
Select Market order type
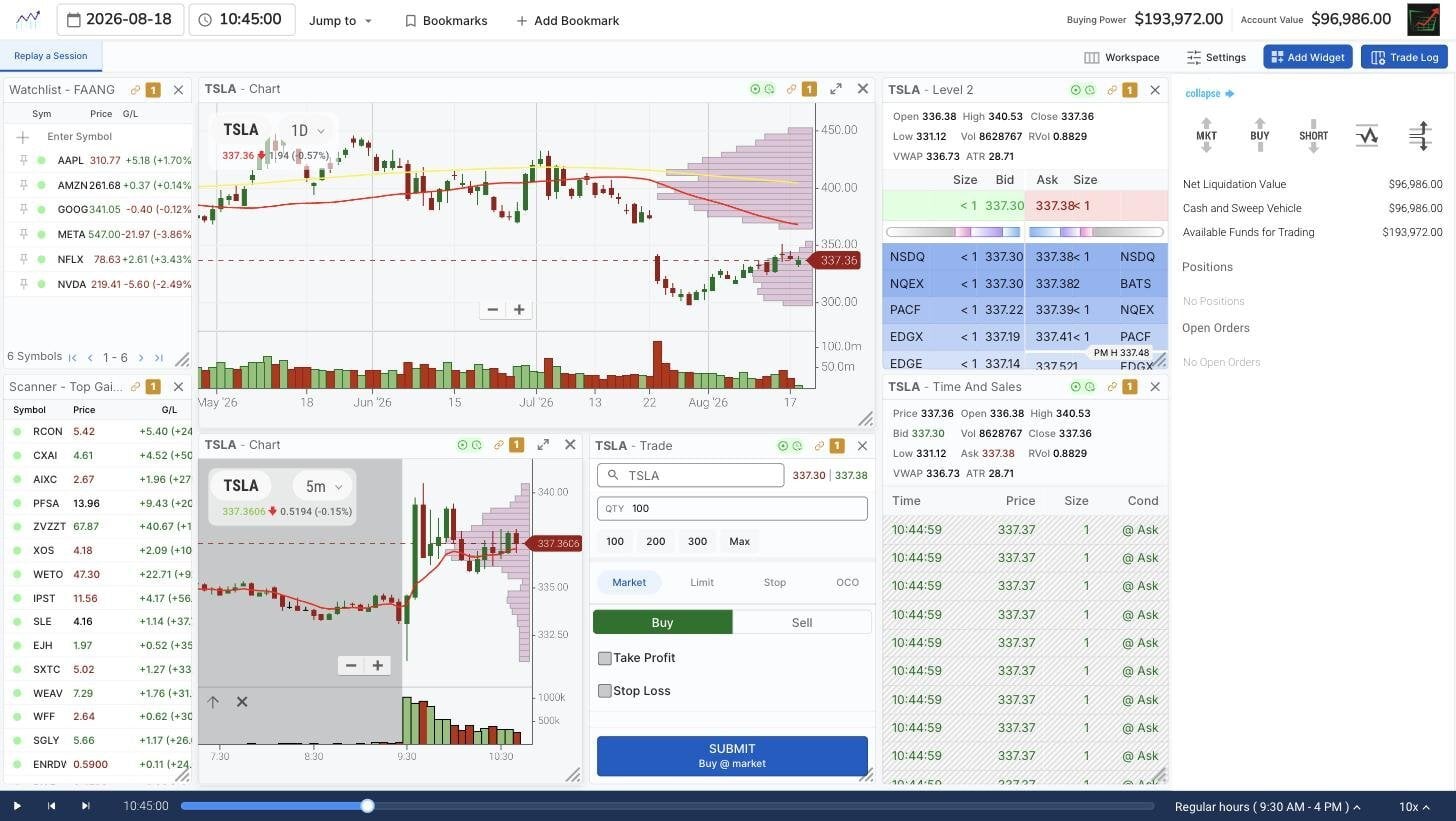(x=629, y=582)
